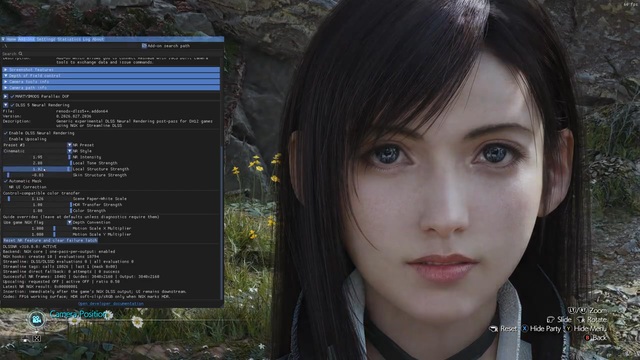This screenshot has width=640, height=360.
Task: Click the Back B button icon
Action: tap(587, 338)
